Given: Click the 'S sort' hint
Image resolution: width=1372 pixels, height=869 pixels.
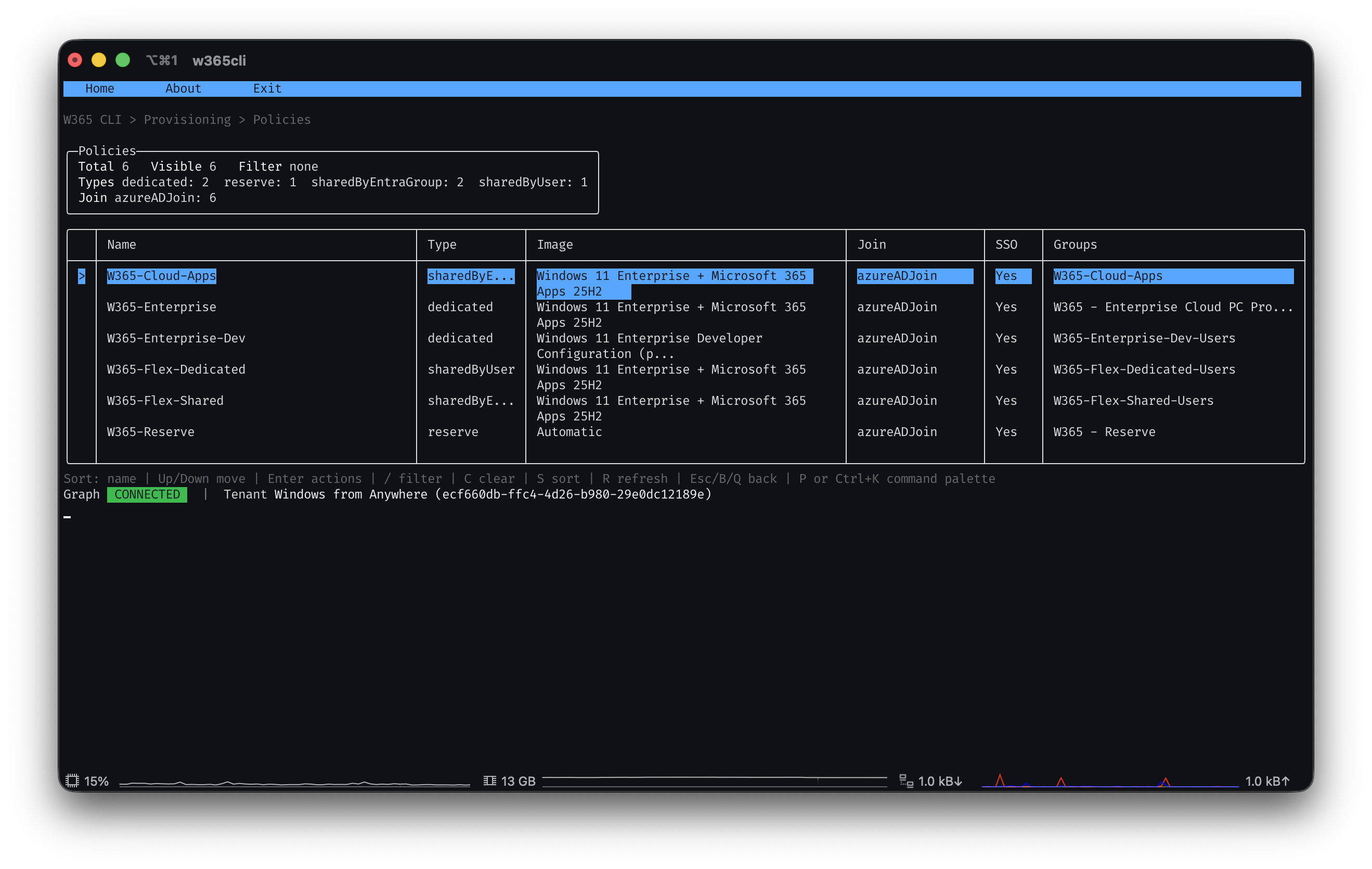Looking at the screenshot, I should coord(558,479).
